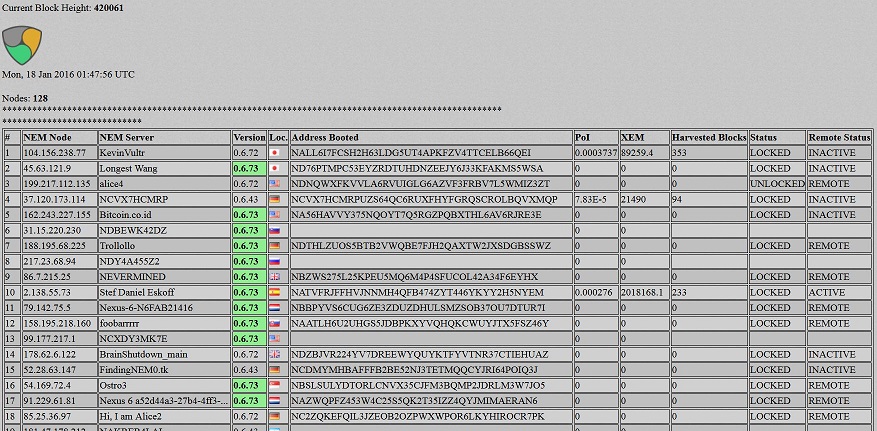The width and height of the screenshot is (877, 431).
Task: Click server name Stef Daniel Eskoff
Action: tap(139, 292)
